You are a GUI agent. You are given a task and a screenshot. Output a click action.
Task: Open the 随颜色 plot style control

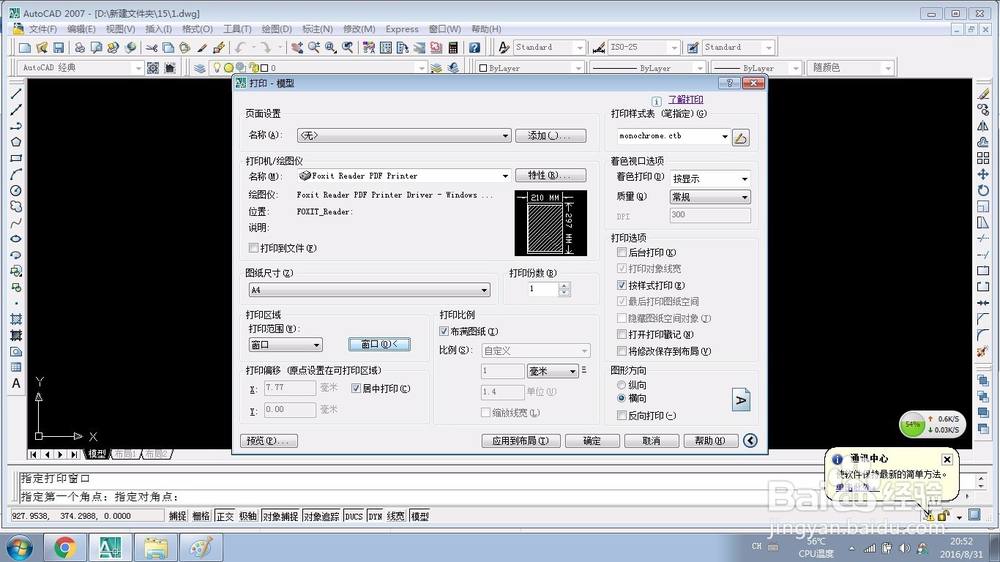pos(851,68)
